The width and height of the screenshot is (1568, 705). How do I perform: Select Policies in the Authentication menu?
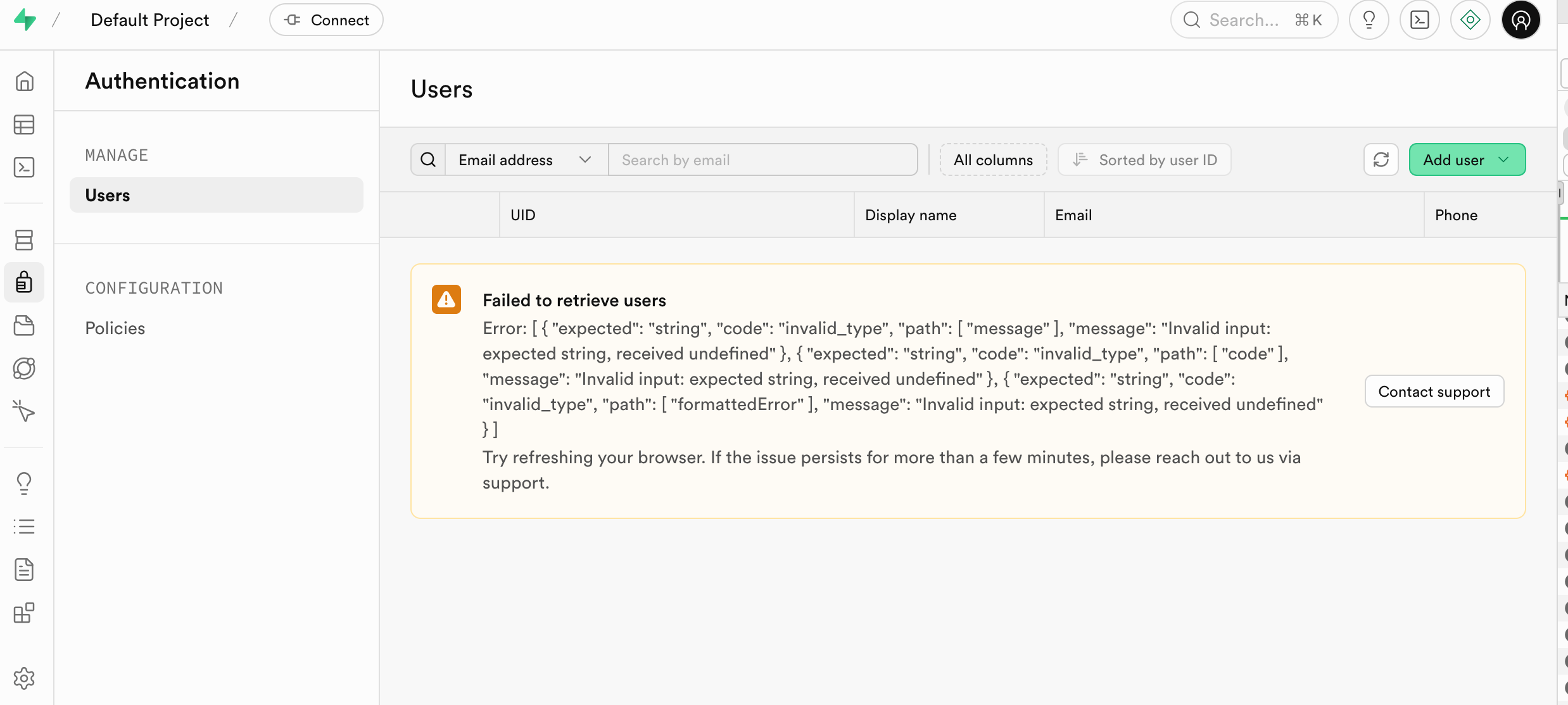click(115, 328)
